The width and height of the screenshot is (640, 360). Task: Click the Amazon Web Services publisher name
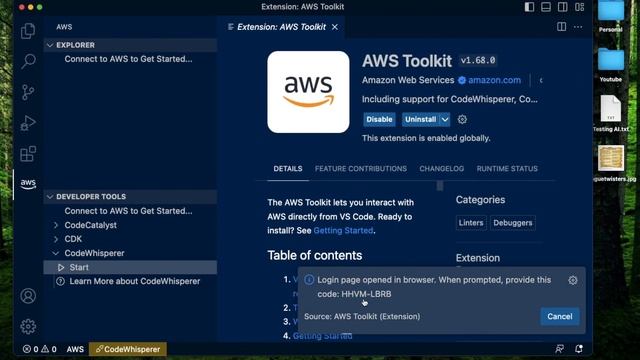408,80
